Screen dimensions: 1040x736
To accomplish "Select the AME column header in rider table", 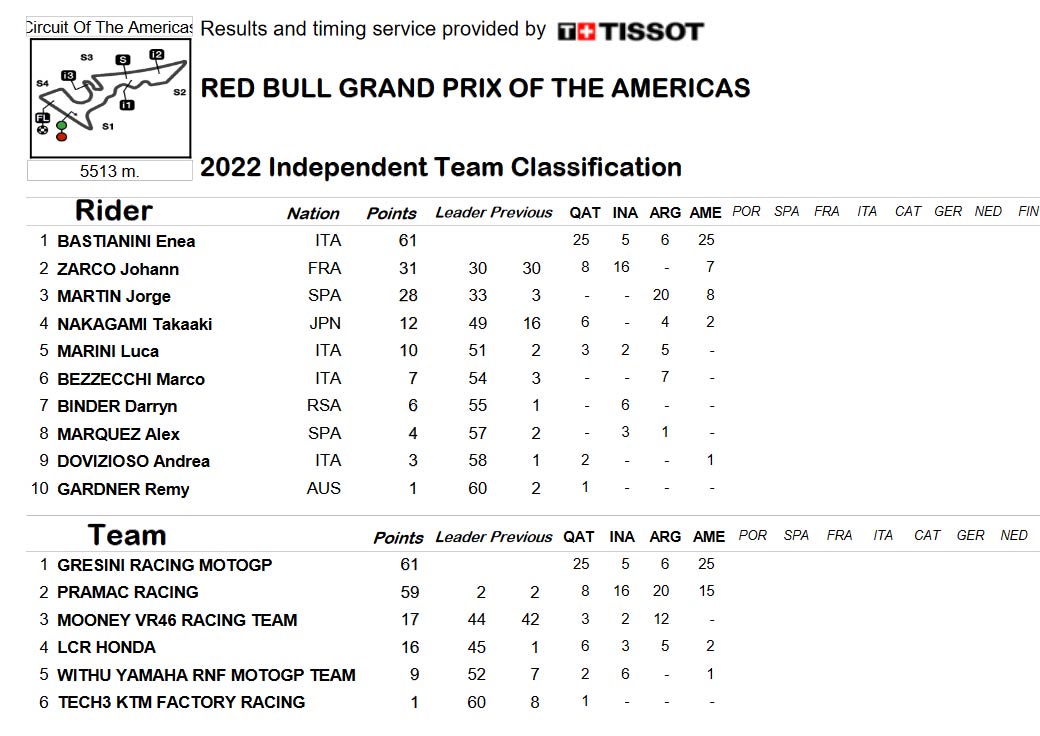I will click(705, 213).
